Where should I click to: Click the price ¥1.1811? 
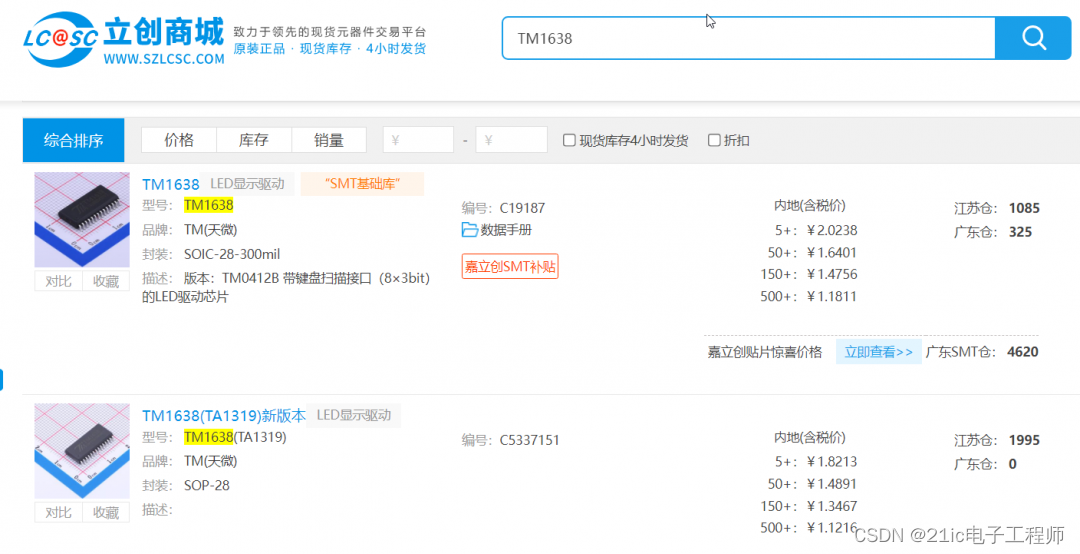tap(832, 297)
